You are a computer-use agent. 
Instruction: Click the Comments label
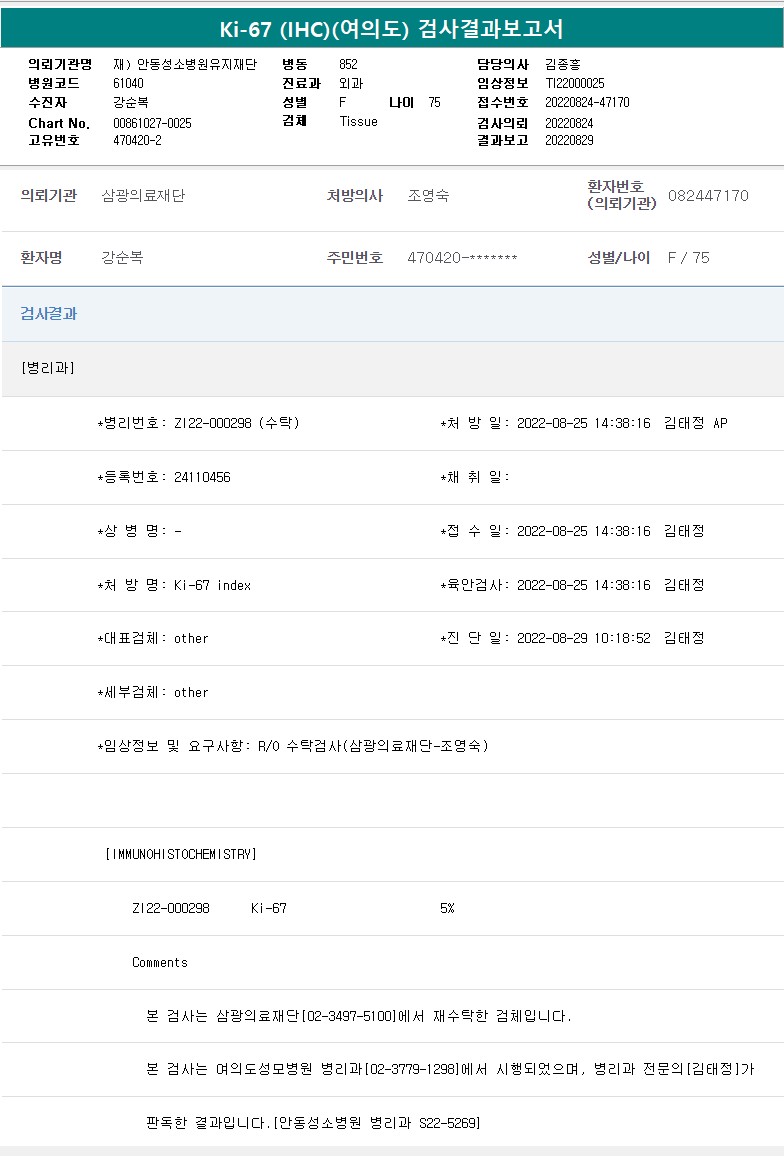pos(160,962)
